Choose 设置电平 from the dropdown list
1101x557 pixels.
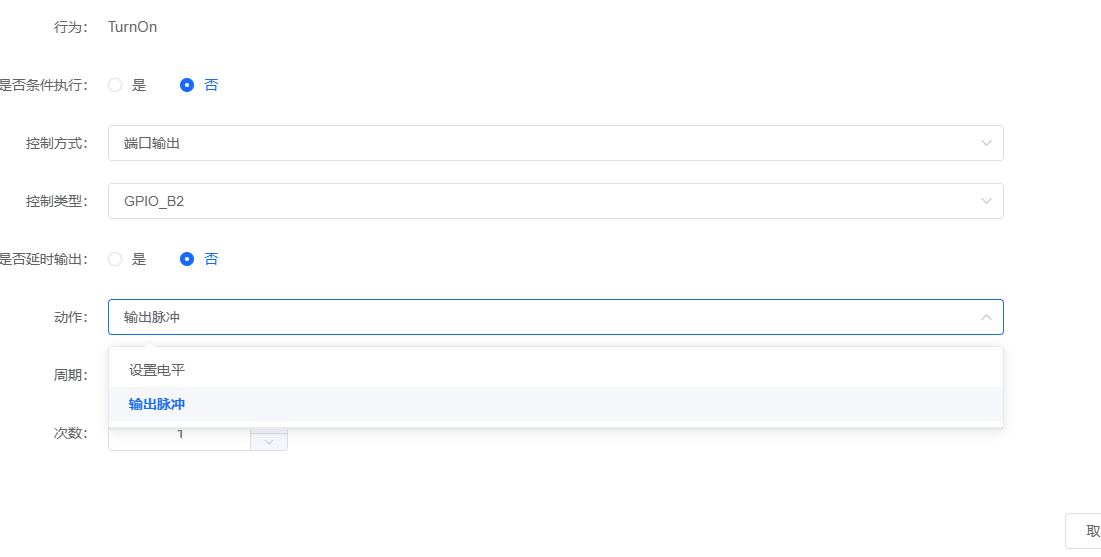[157, 370]
